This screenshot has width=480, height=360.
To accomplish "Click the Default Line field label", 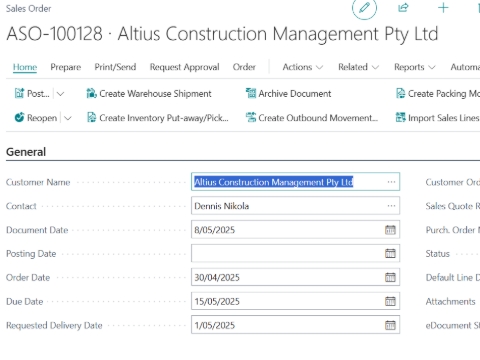I will pos(453,278).
